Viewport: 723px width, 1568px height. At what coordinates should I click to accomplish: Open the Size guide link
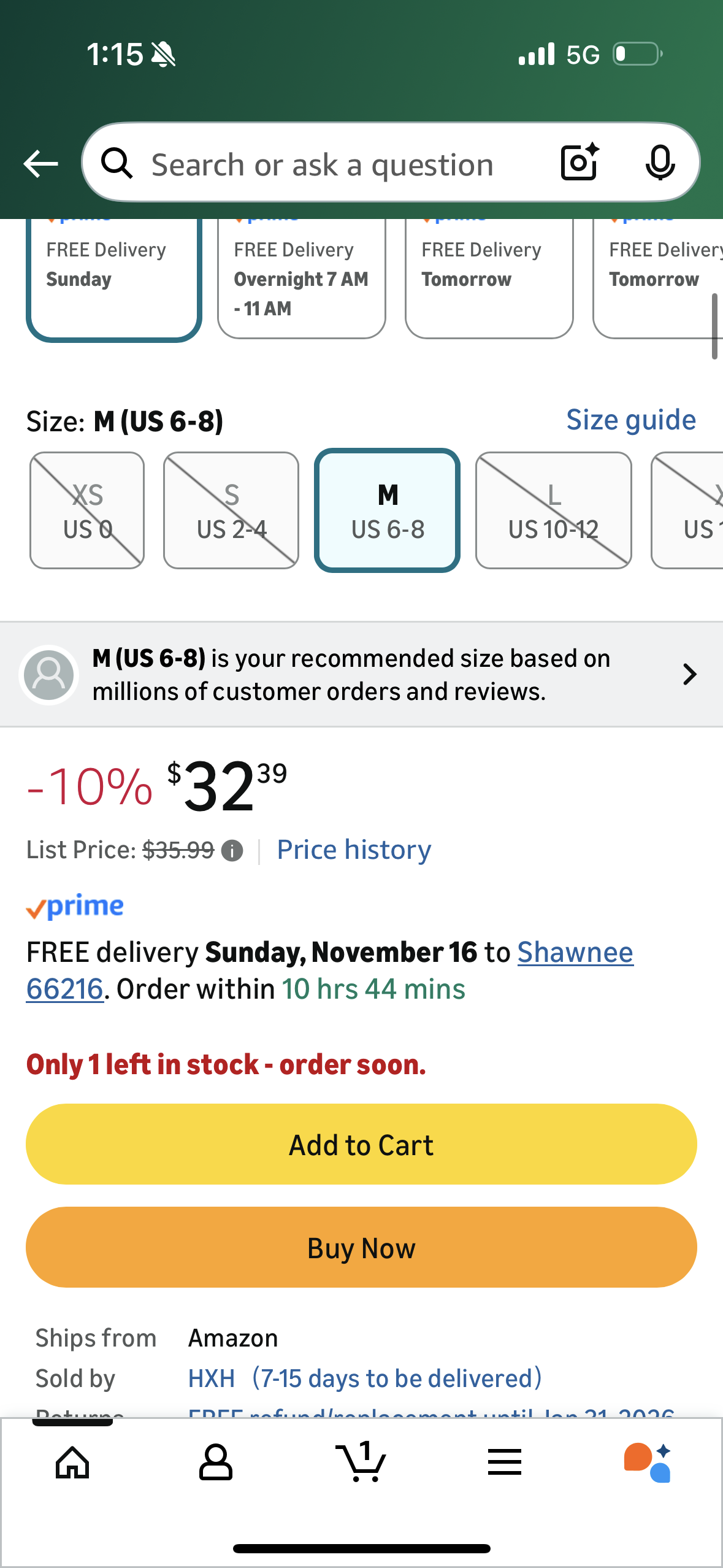click(631, 420)
